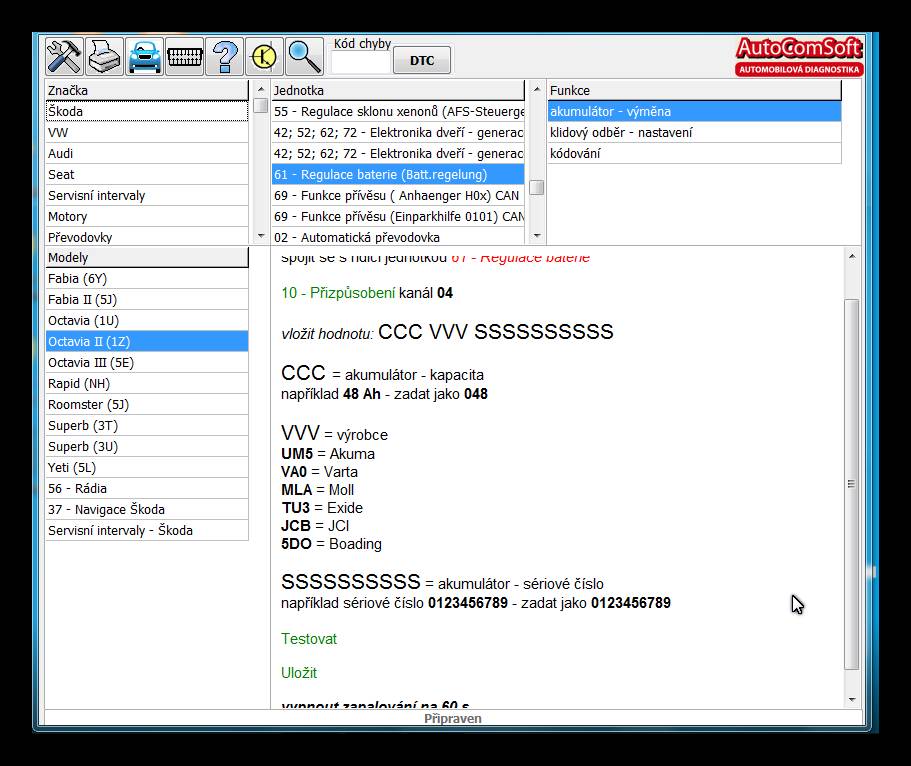Select Audi in the Značka list
This screenshot has width=911, height=766.
(x=147, y=153)
